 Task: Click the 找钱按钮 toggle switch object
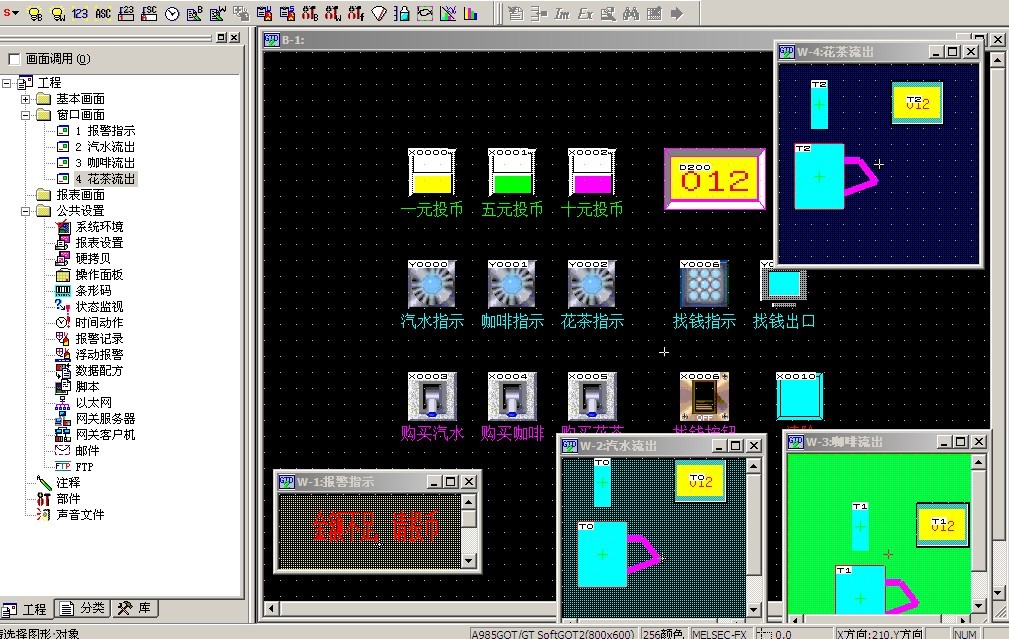[x=704, y=397]
